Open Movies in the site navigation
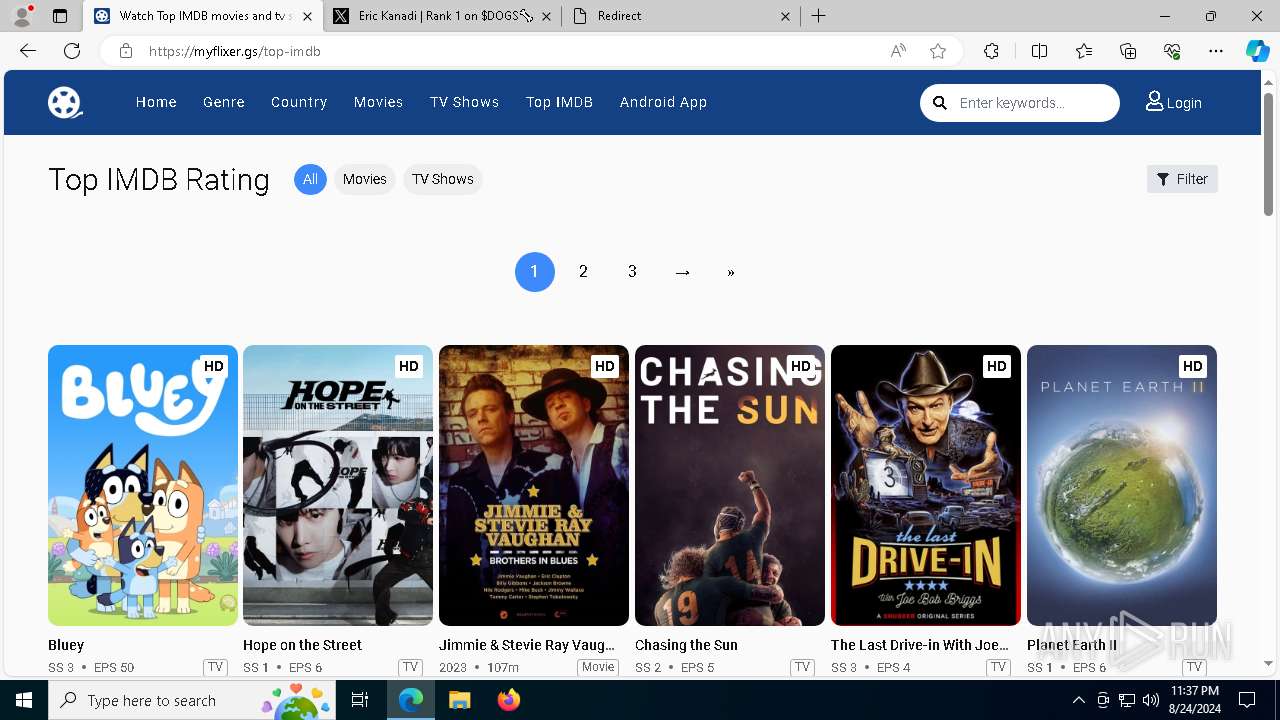This screenshot has width=1280, height=720. [378, 102]
